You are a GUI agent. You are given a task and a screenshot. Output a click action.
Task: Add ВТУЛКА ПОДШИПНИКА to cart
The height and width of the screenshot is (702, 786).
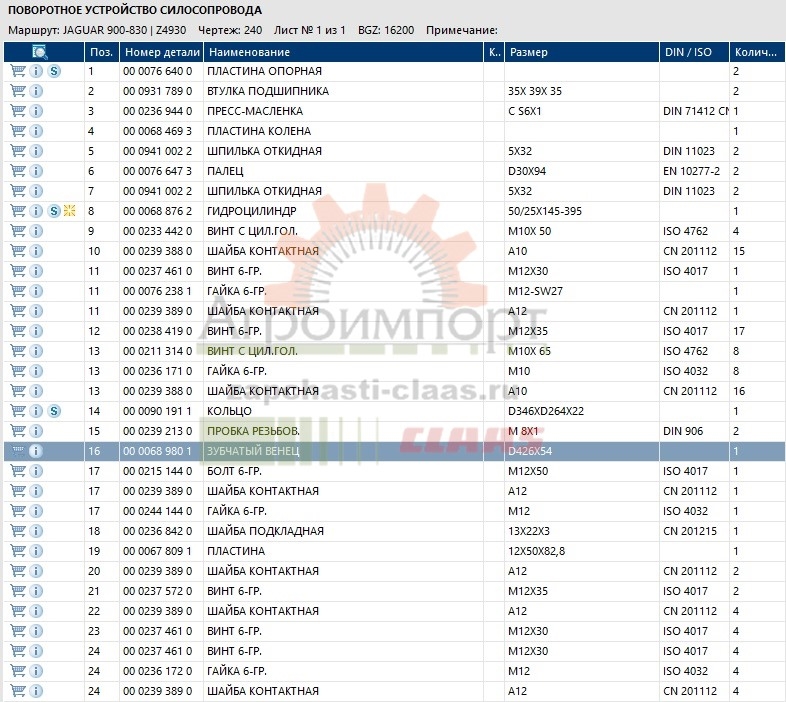18,91
